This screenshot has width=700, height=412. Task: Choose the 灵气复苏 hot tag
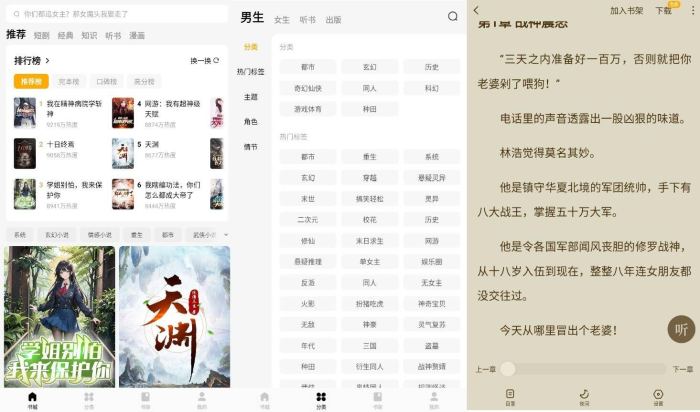(x=432, y=325)
